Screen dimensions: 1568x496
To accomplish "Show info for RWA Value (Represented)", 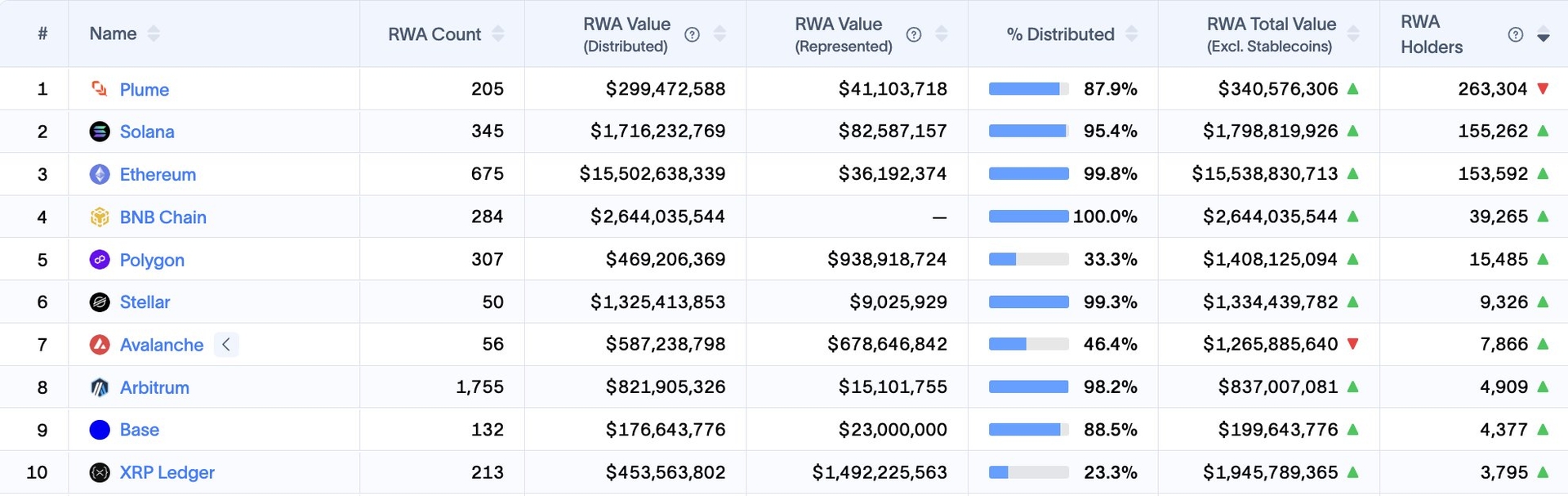I will pyautogui.click(x=914, y=34).
